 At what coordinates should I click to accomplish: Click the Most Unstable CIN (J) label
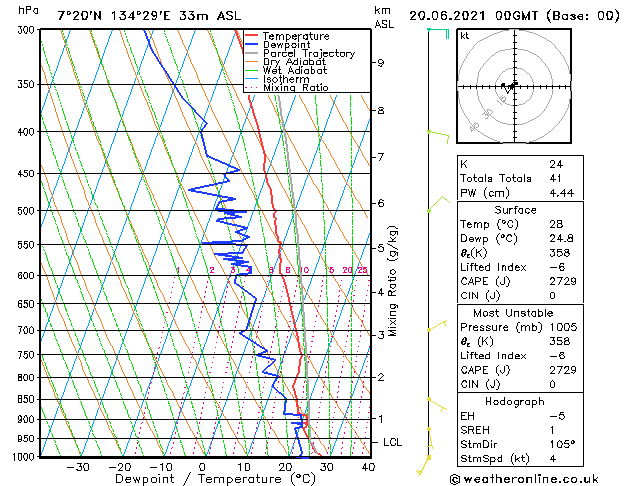click(x=480, y=384)
